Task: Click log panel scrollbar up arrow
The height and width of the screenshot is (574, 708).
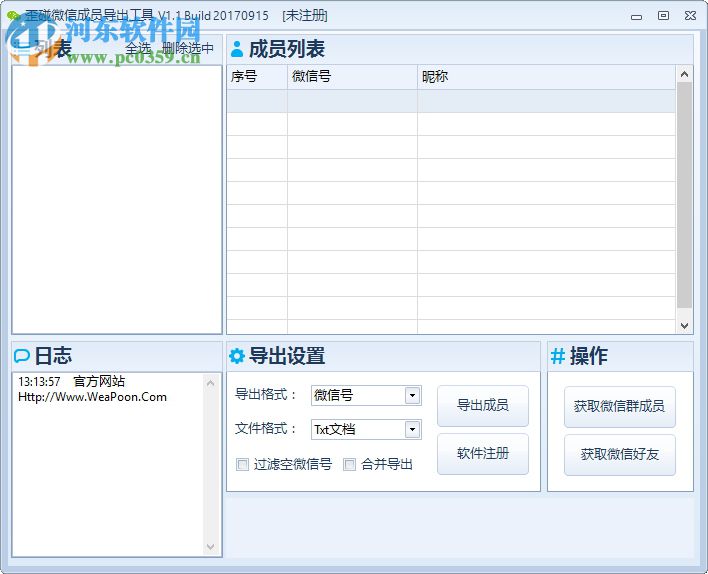Action: (210, 383)
